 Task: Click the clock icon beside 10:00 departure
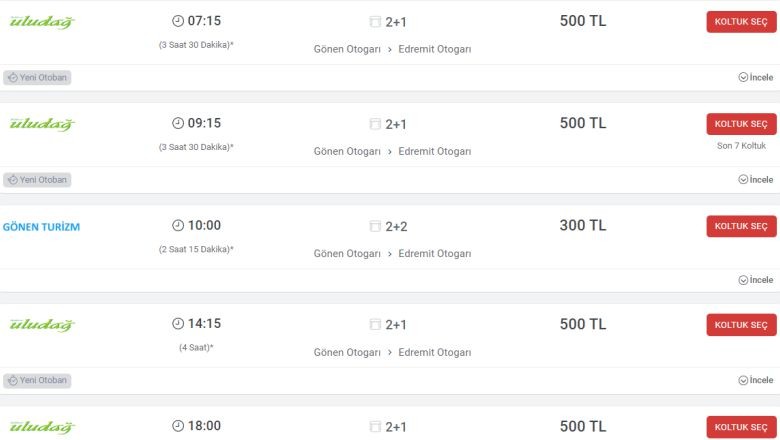point(178,225)
